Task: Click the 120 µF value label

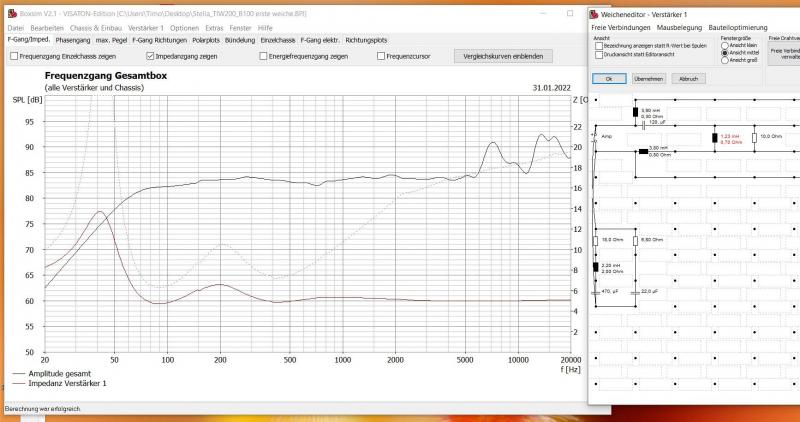Action: (657, 122)
